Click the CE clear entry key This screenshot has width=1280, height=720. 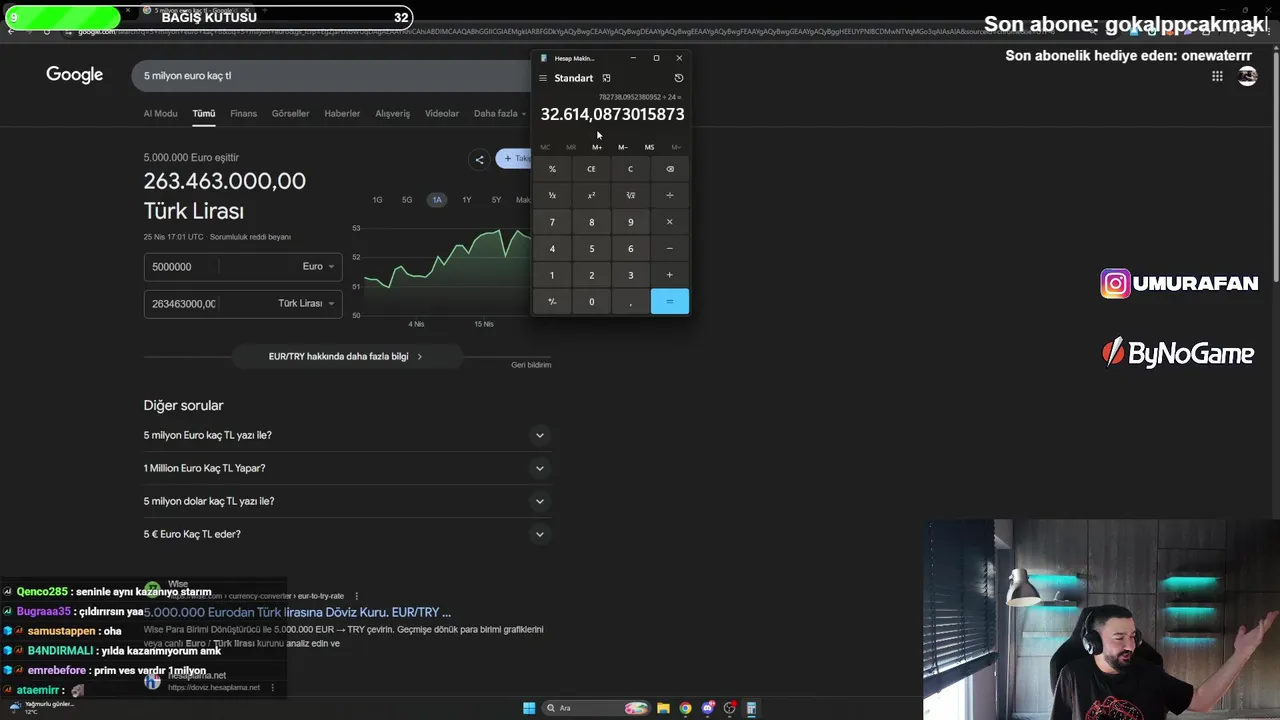(x=591, y=169)
